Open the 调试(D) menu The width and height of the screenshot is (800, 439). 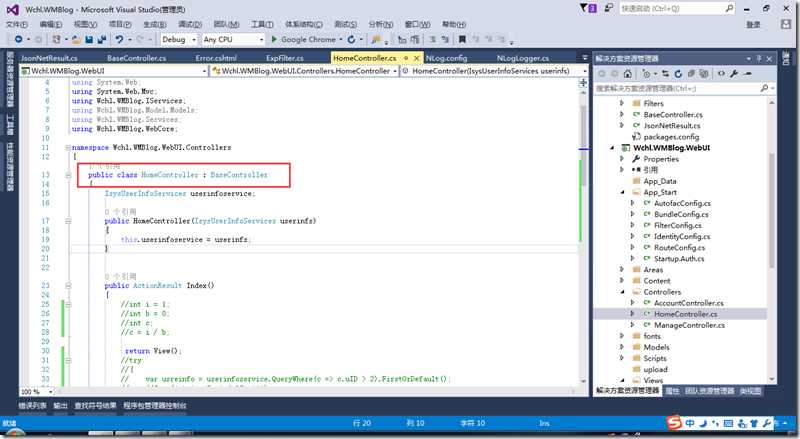coord(190,24)
